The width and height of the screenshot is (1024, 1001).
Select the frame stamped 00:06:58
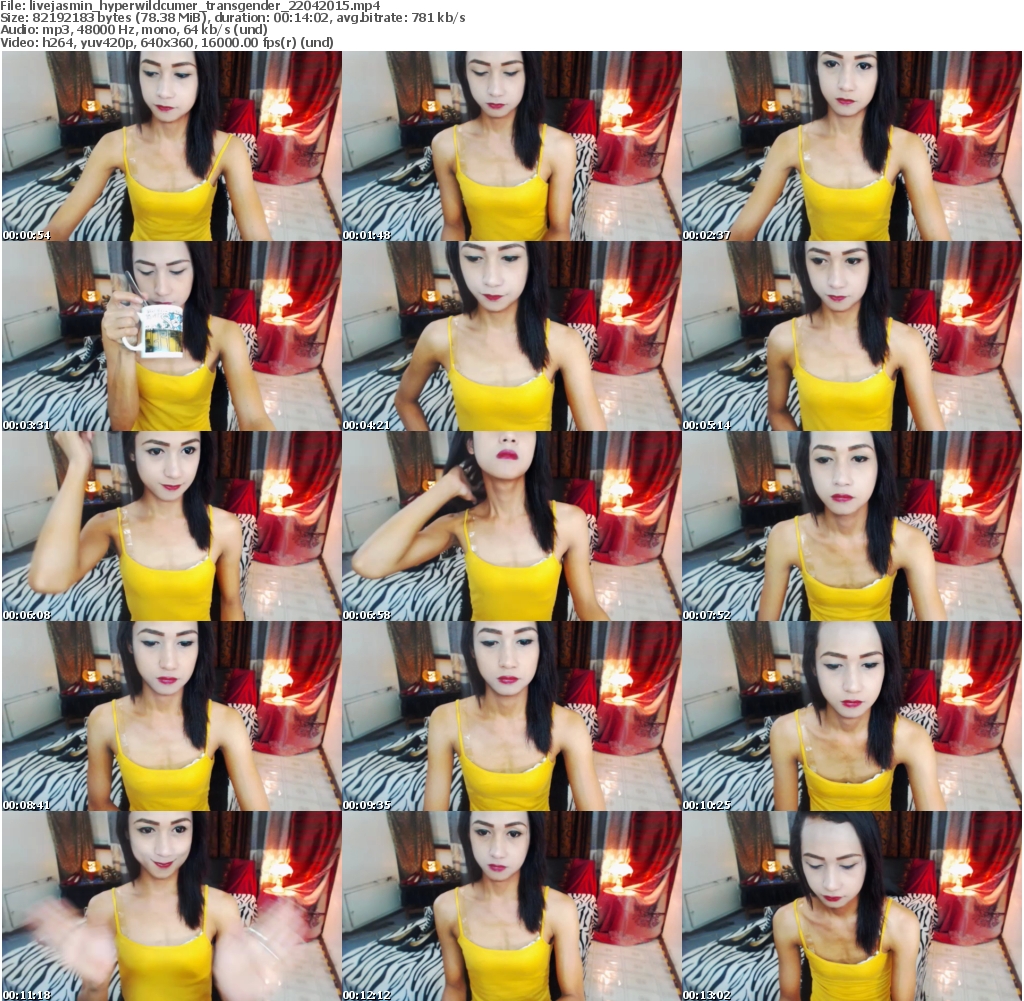pos(511,526)
